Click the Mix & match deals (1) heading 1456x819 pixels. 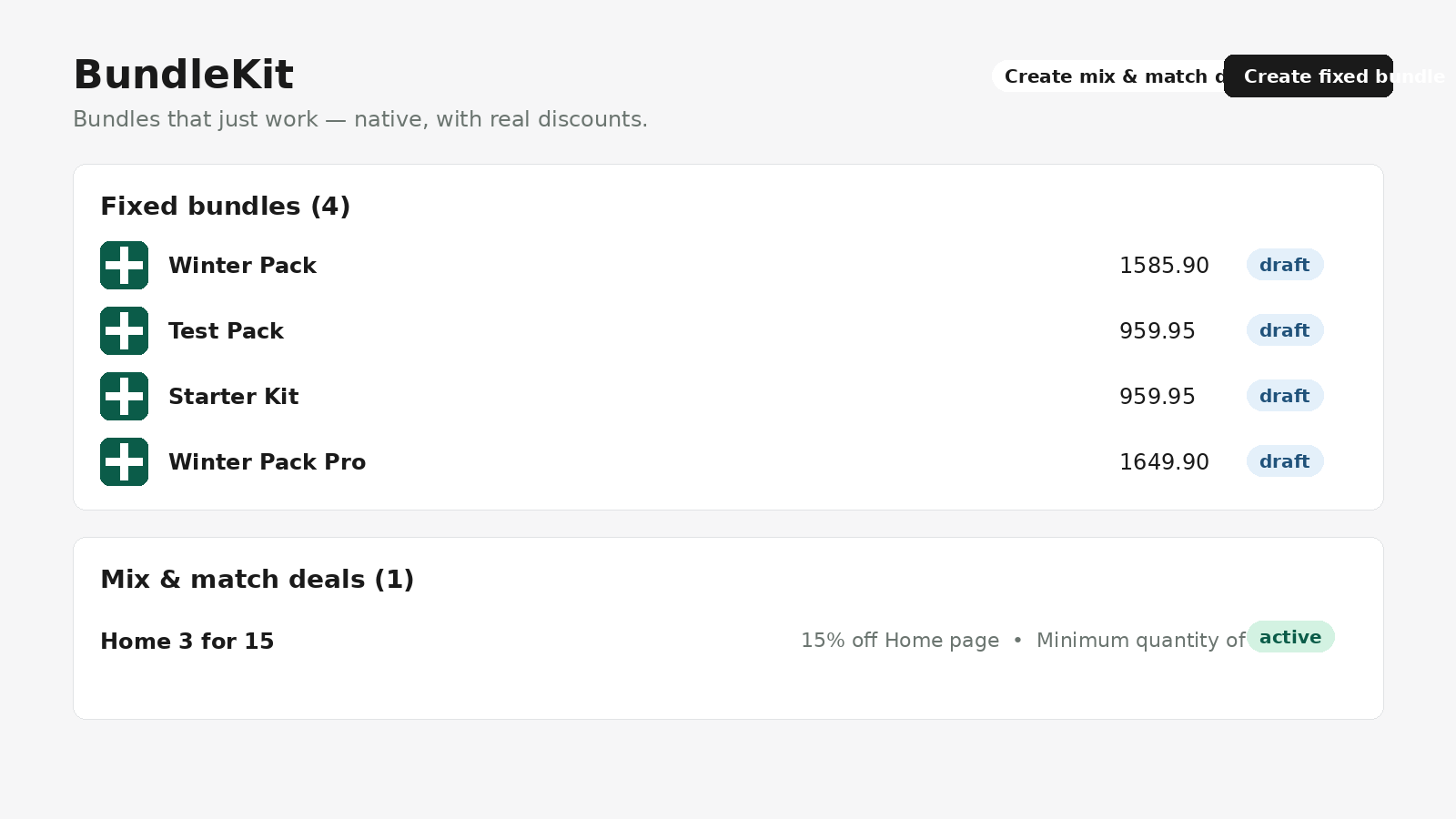[x=257, y=580]
